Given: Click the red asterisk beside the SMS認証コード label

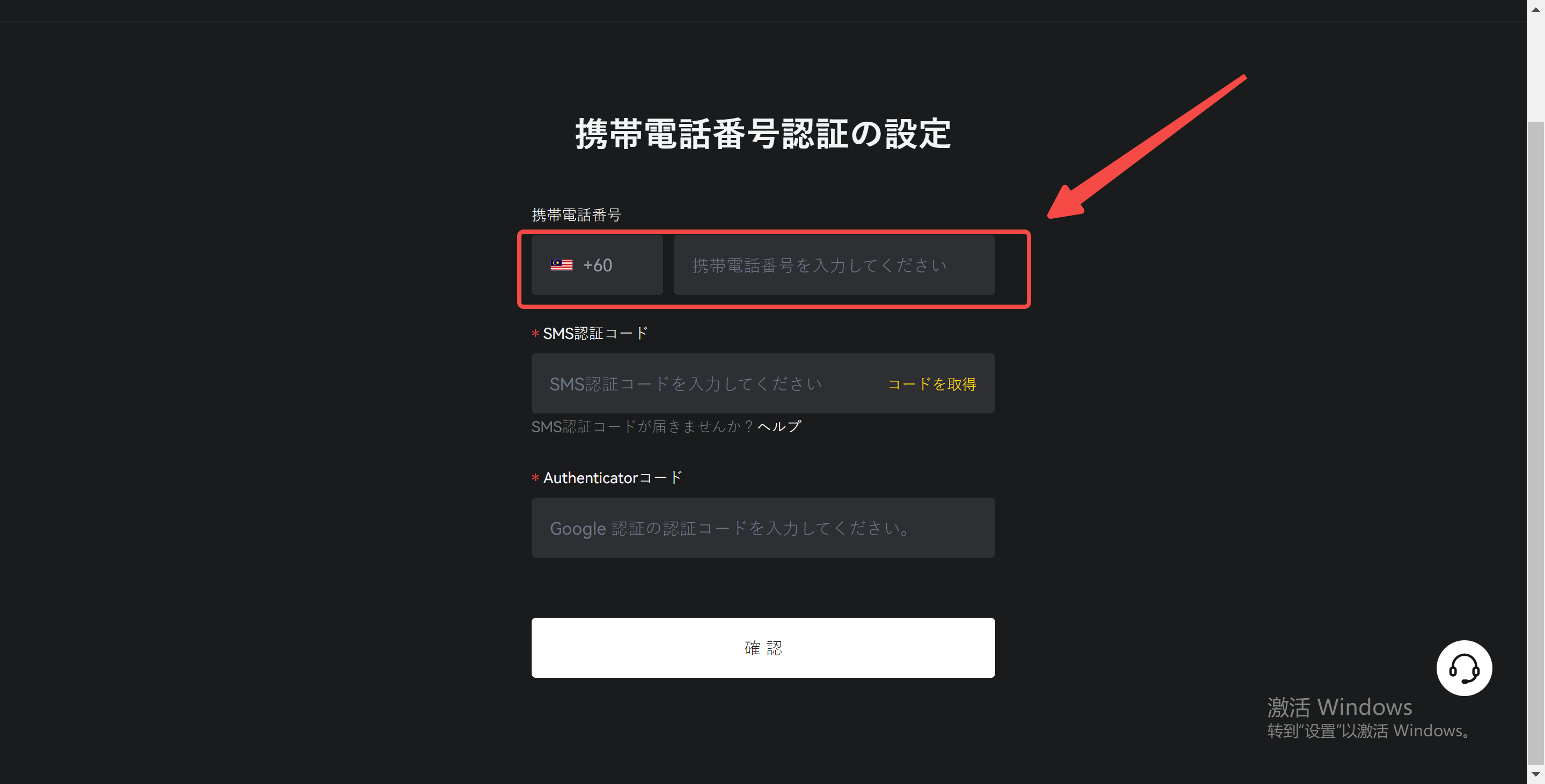Looking at the screenshot, I should [x=535, y=333].
